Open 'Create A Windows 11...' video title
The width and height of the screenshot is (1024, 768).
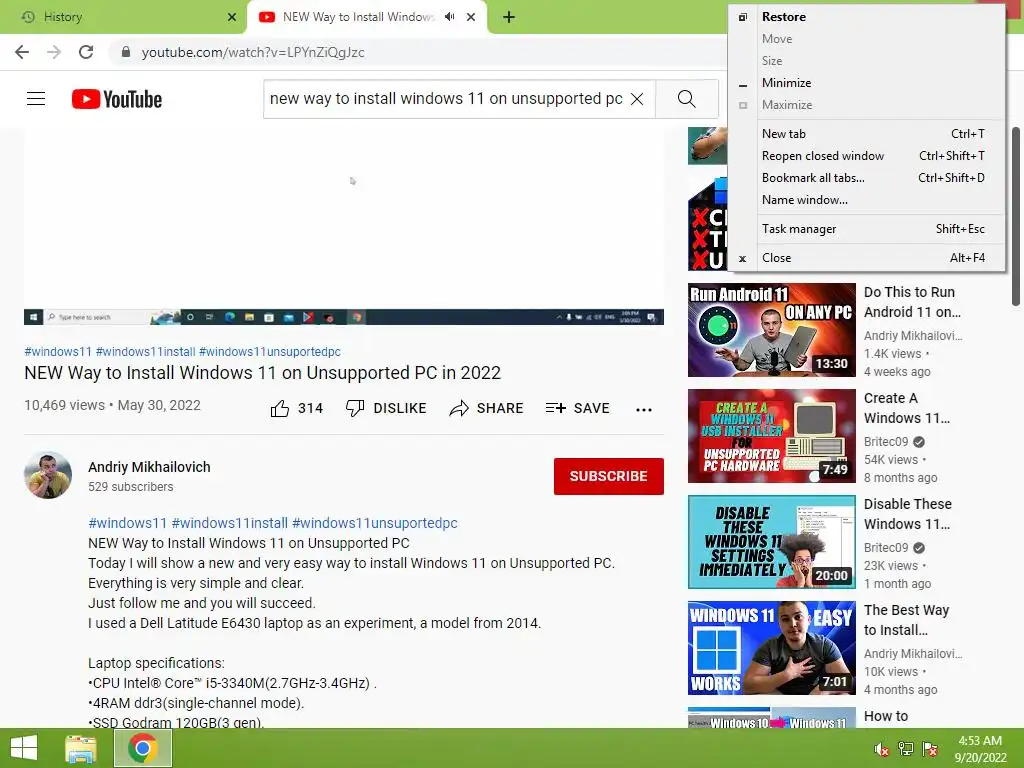907,408
